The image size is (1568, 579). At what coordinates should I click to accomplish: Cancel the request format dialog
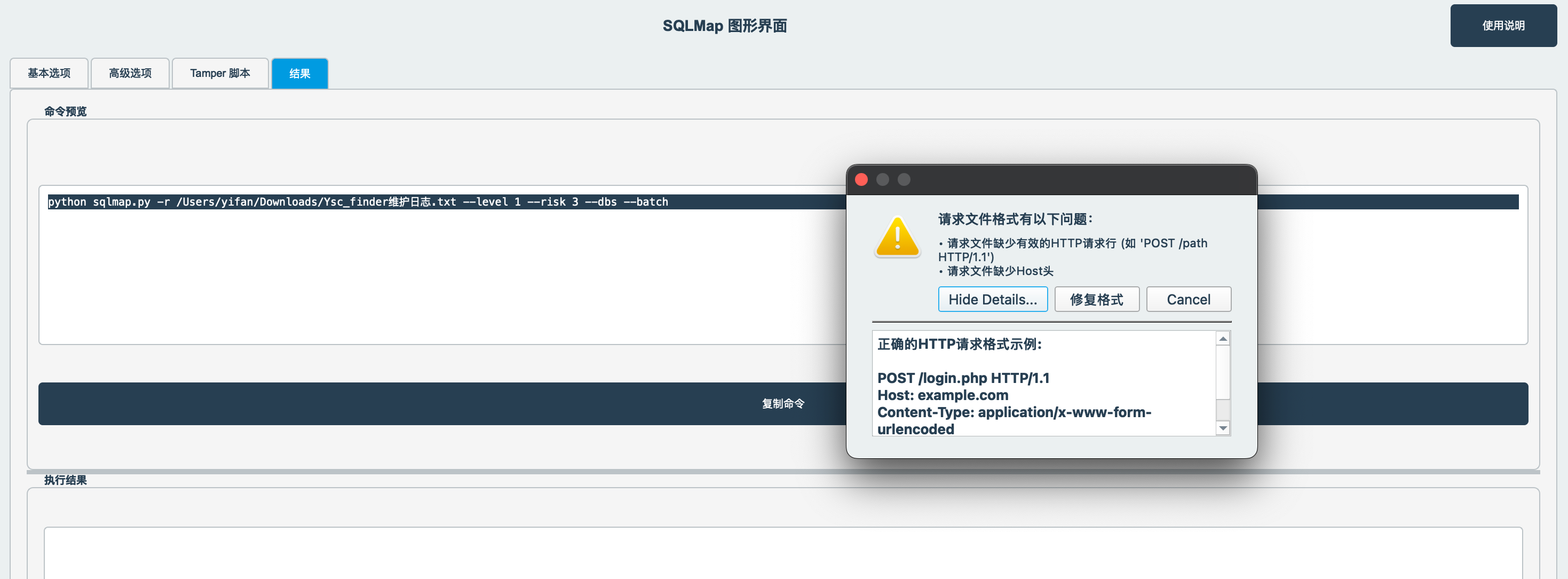click(1187, 299)
